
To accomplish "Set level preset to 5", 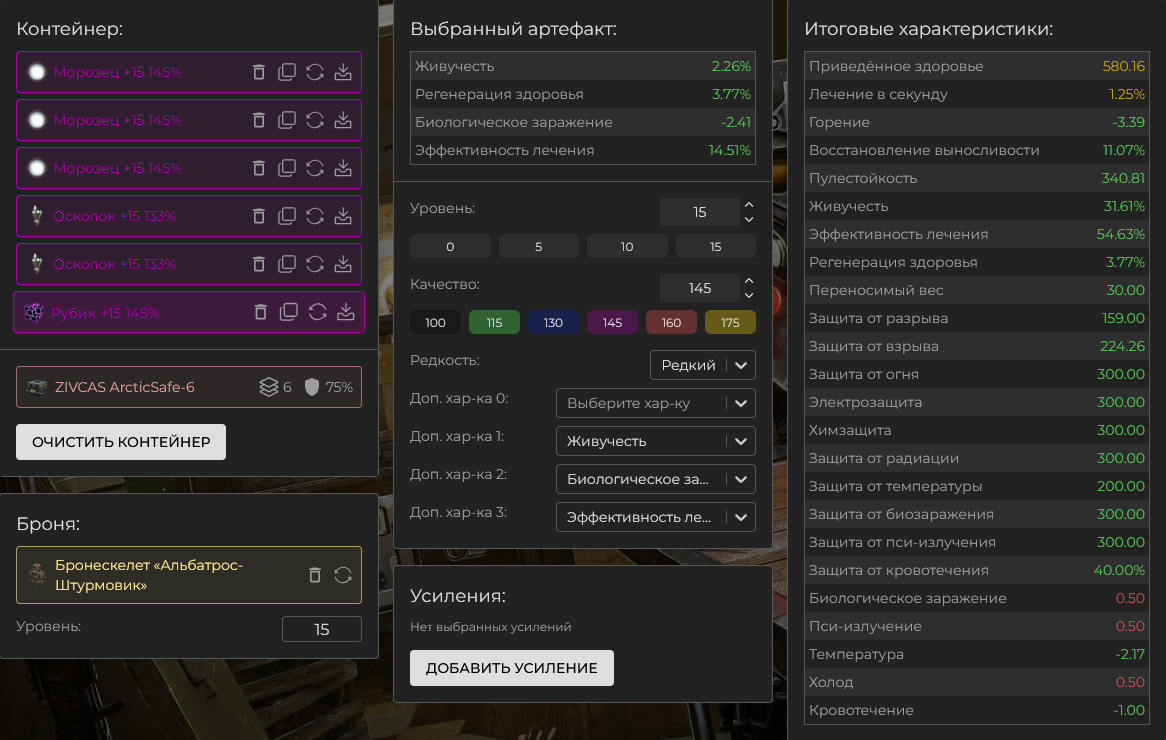I will [x=538, y=246].
